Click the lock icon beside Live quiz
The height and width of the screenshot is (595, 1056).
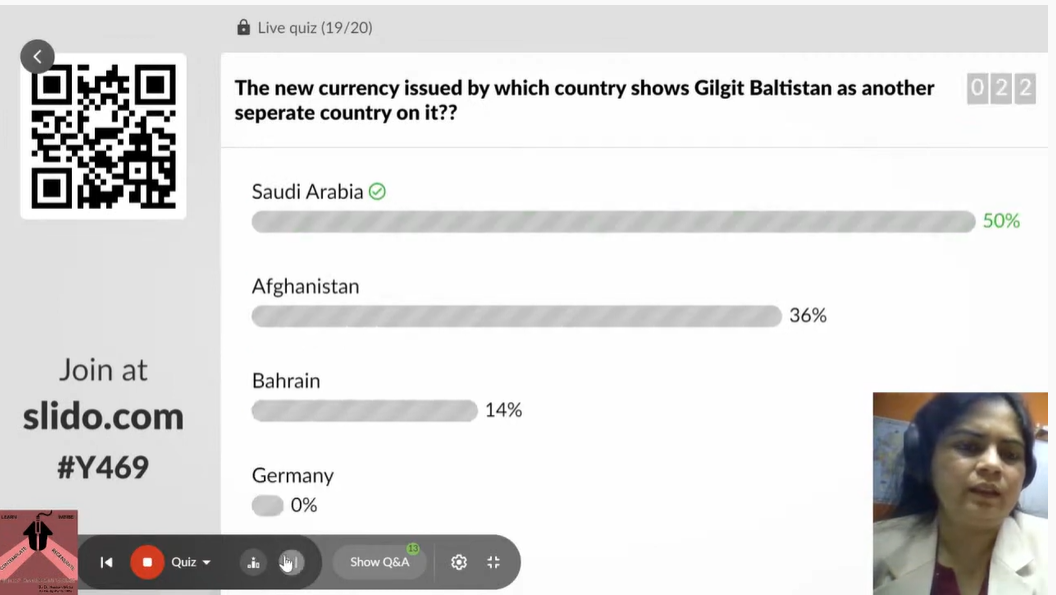tap(243, 28)
